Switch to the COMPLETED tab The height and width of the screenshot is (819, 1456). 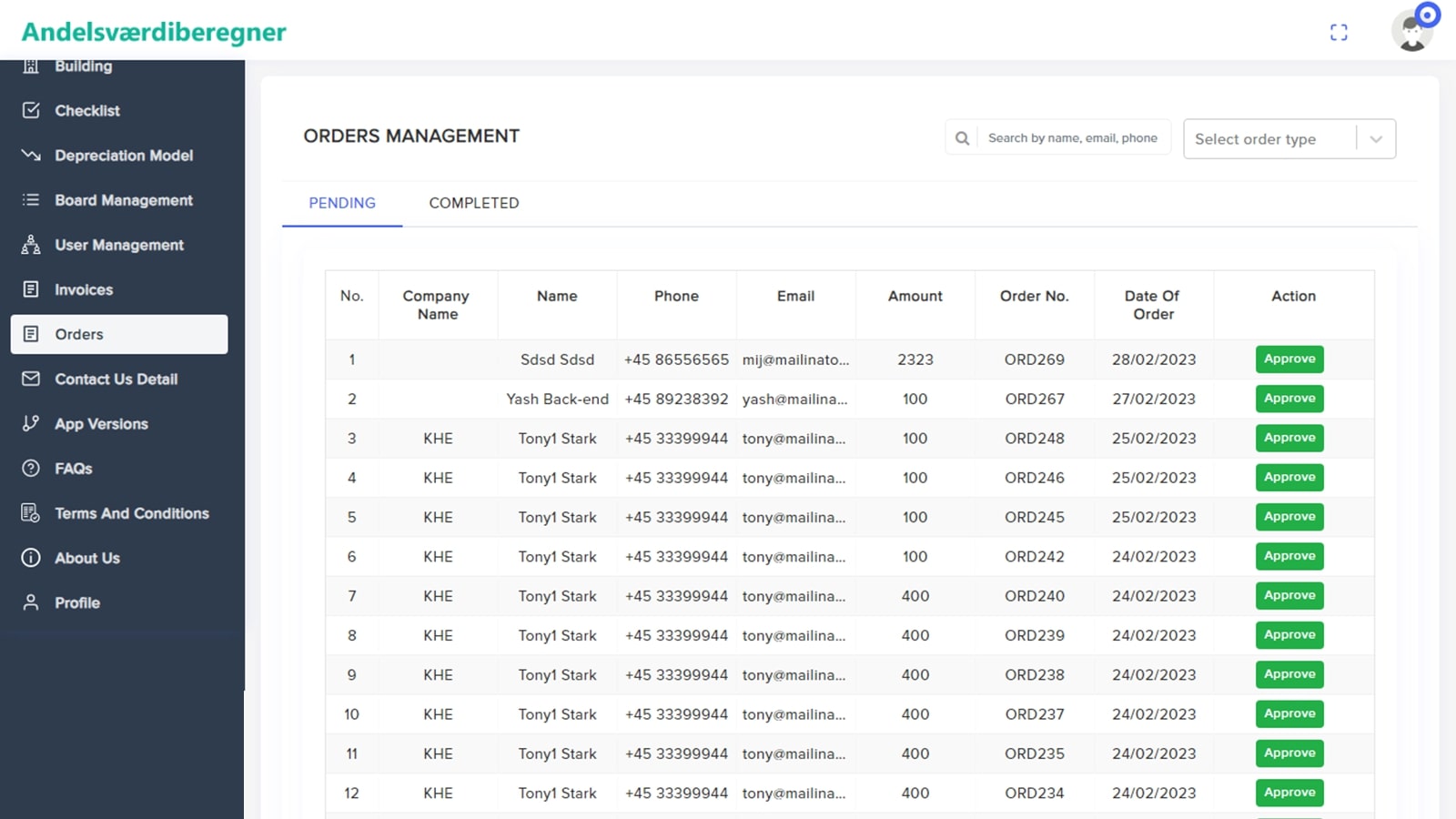[x=473, y=203]
